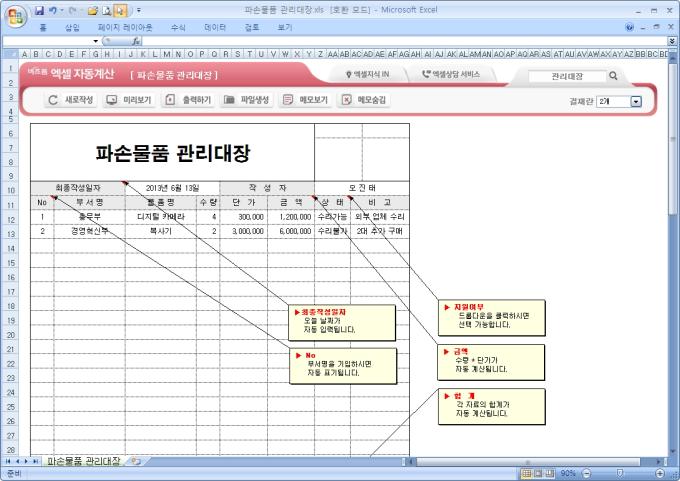Viewport: 680px width, 481px height.
Task: Select the cell 경영혁신부
Action: tap(90, 231)
